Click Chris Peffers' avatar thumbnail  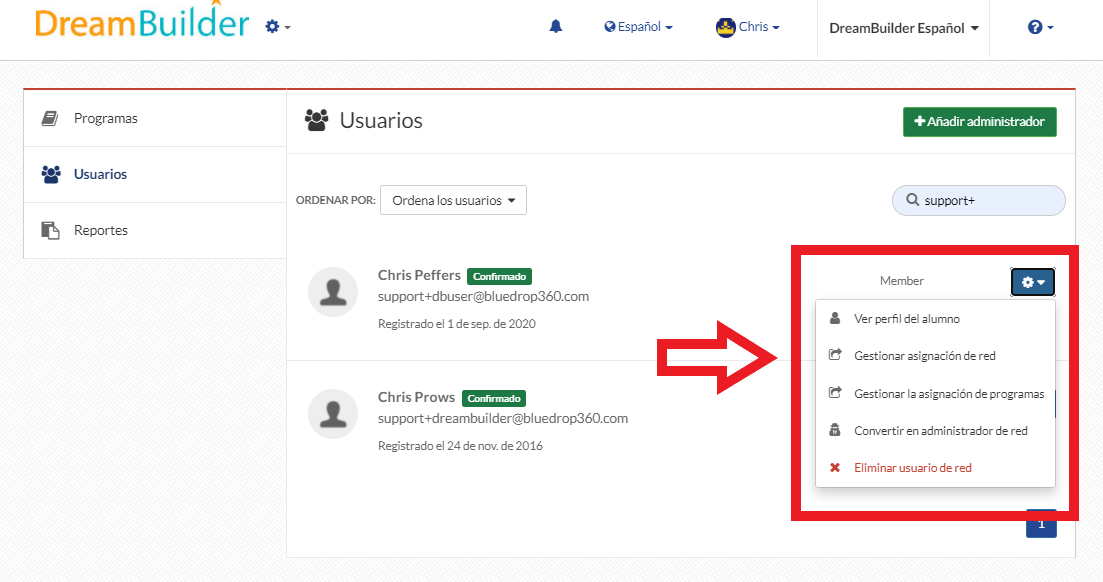point(333,292)
